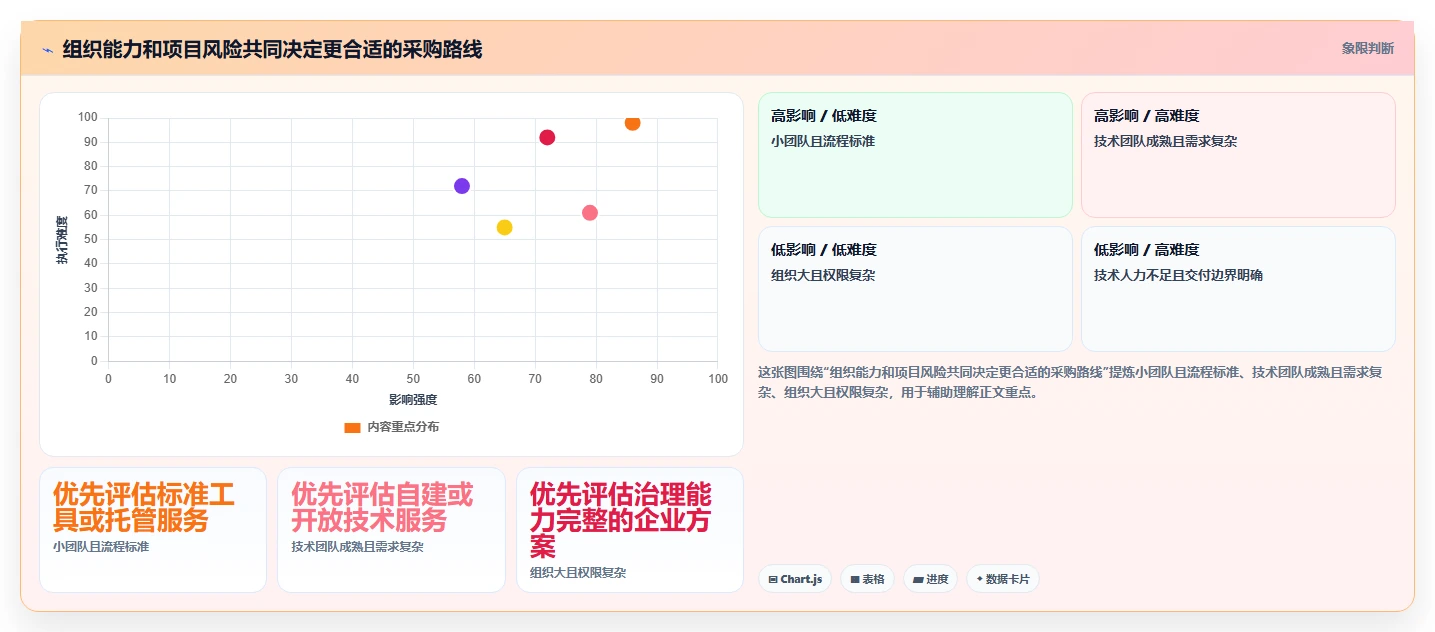The width and height of the screenshot is (1435, 632).
Task: Click the 影响强度 x-axis label
Action: pyautogui.click(x=413, y=400)
